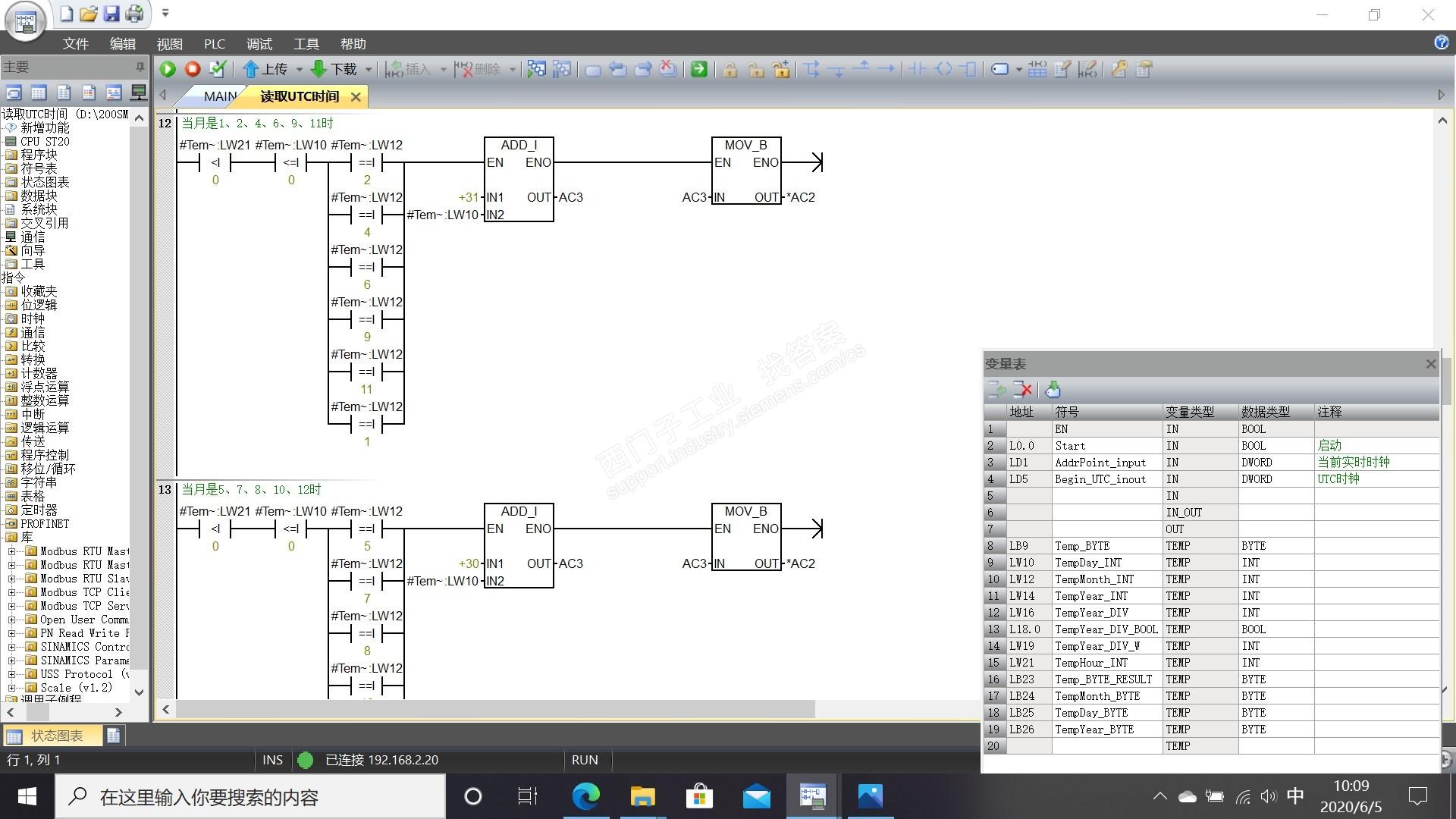
Task: Click the green RUN button in toolbar
Action: [x=168, y=69]
